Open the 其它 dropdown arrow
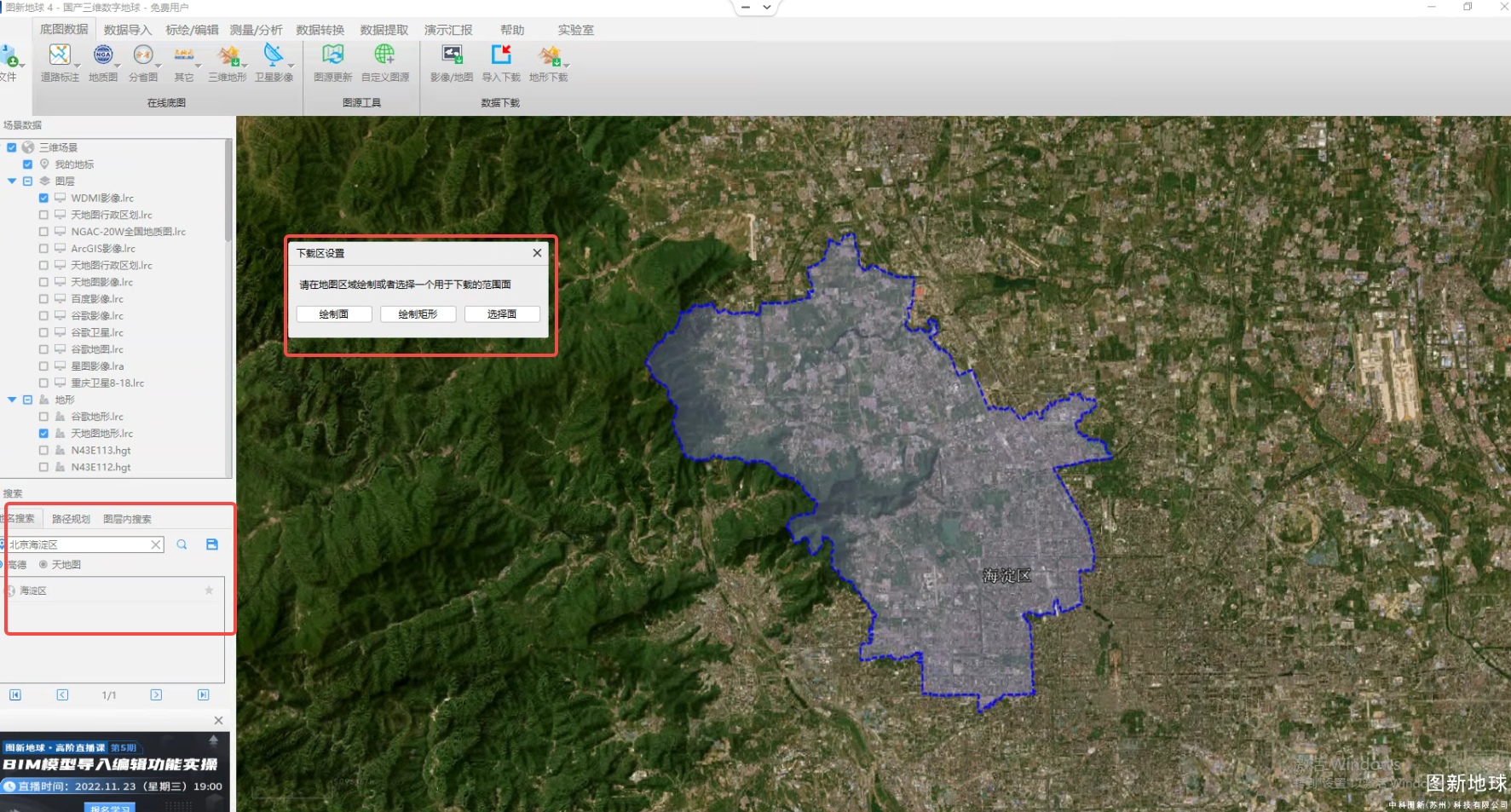 click(199, 66)
